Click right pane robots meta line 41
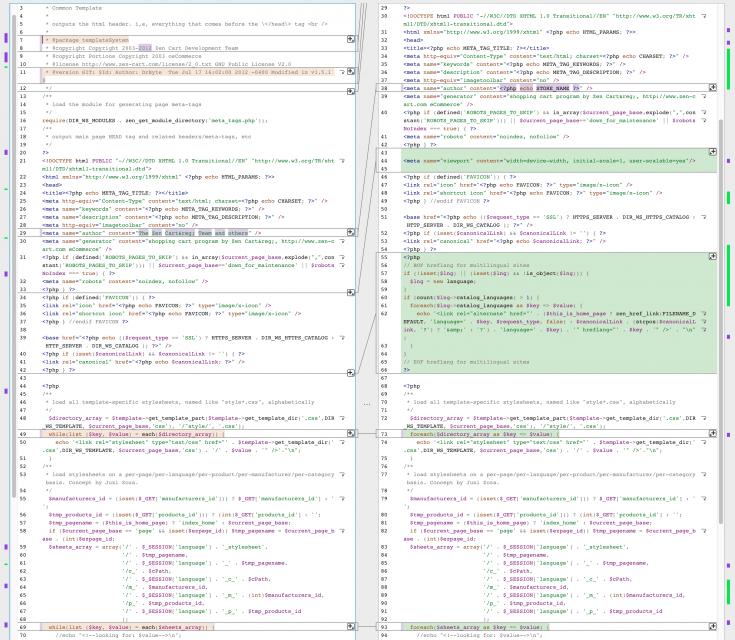The width and height of the screenshot is (735, 640). point(487,137)
